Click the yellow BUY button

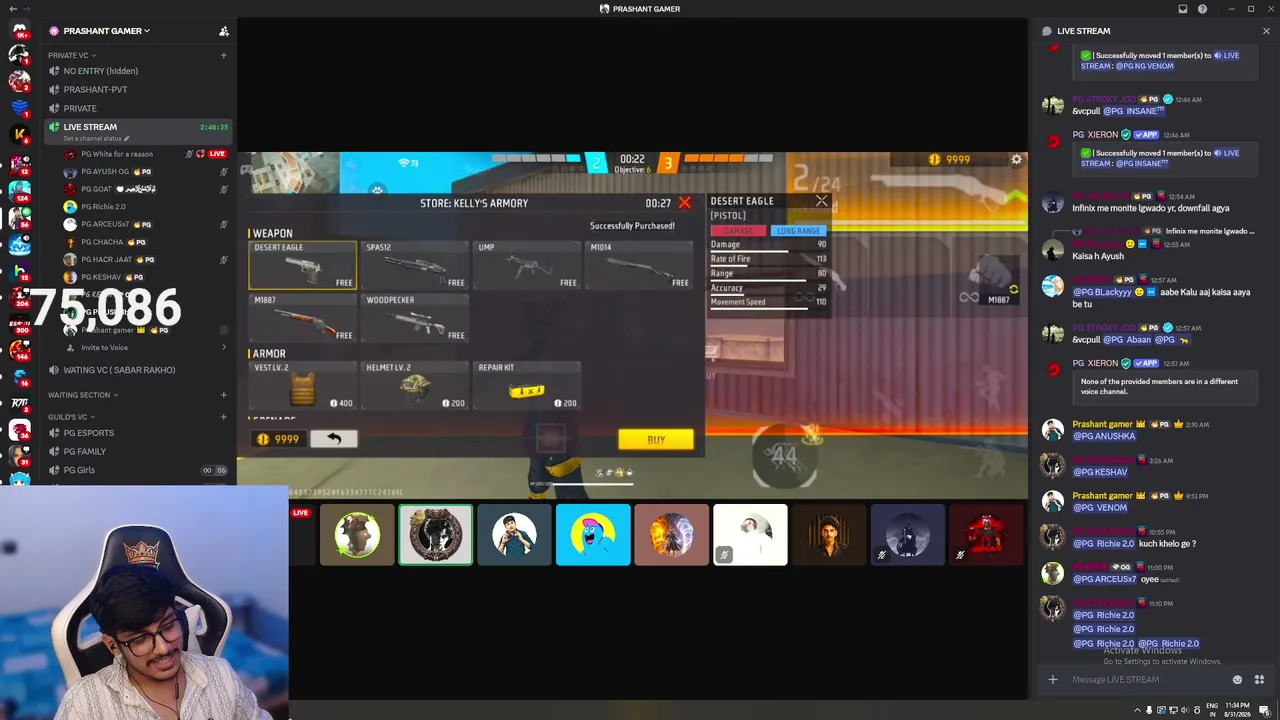[656, 440]
